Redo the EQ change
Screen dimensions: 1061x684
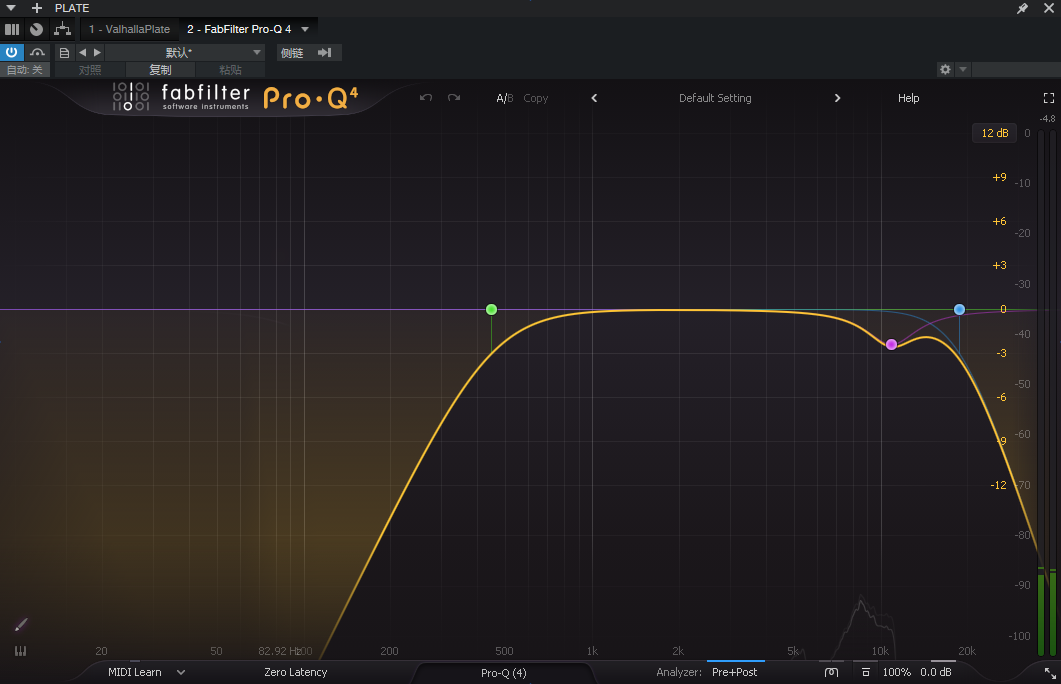click(x=454, y=98)
